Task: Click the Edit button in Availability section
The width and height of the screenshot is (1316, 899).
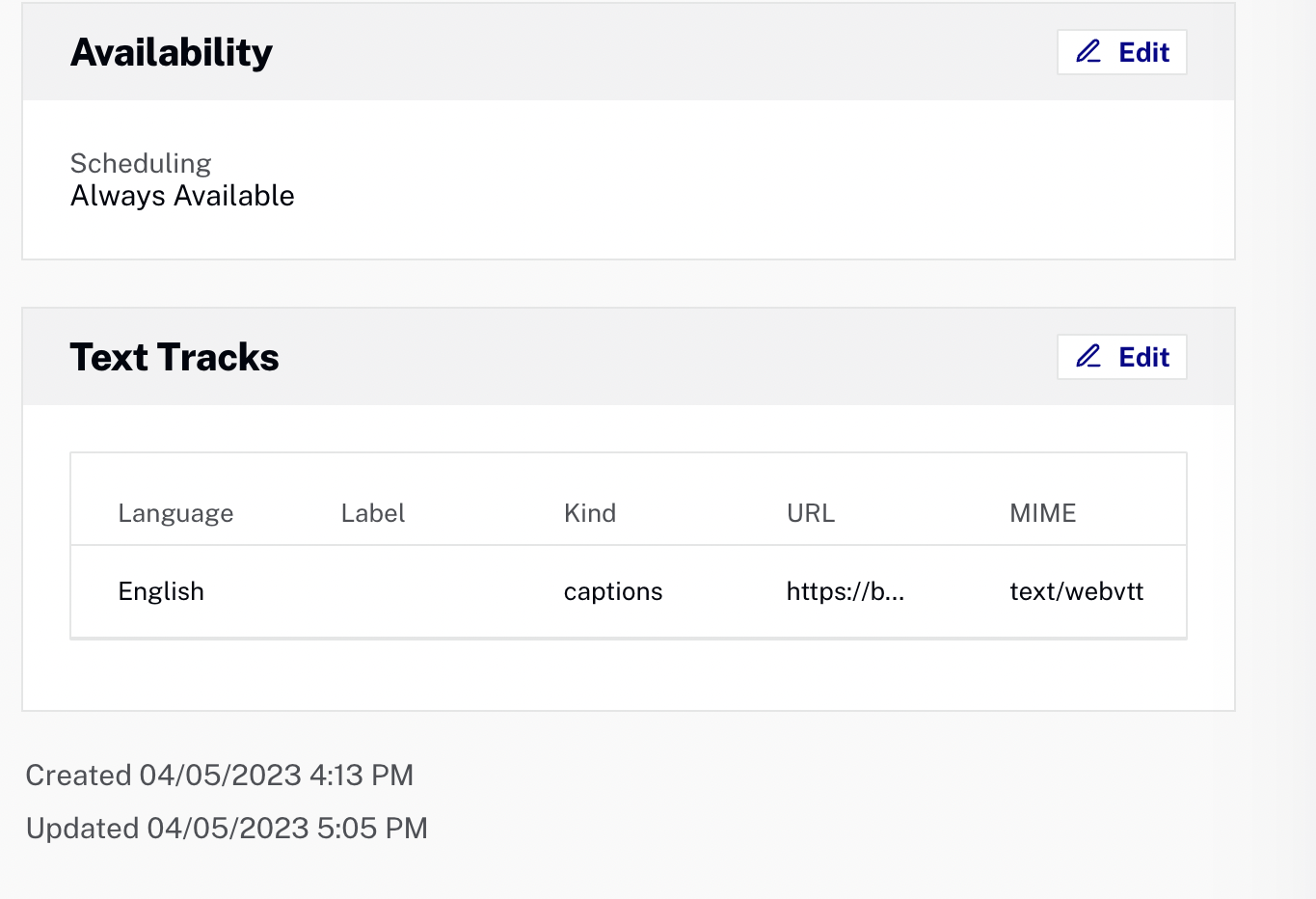Action: (1122, 52)
